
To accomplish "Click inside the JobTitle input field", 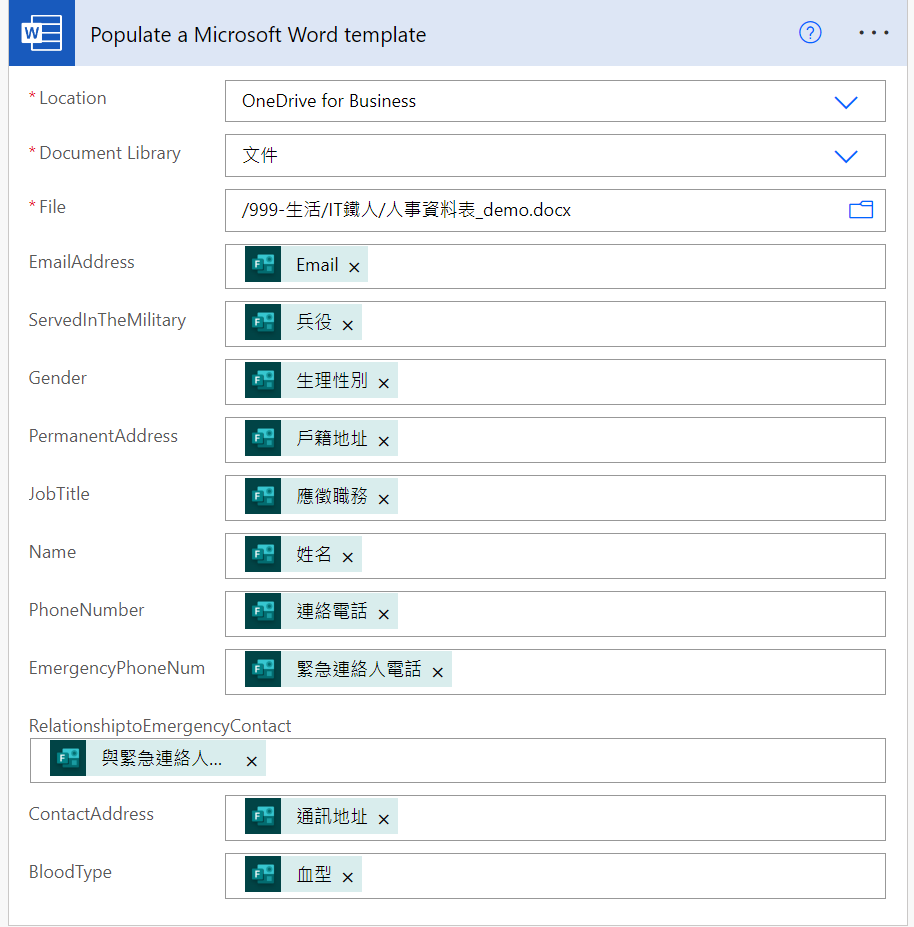I will click(x=555, y=498).
